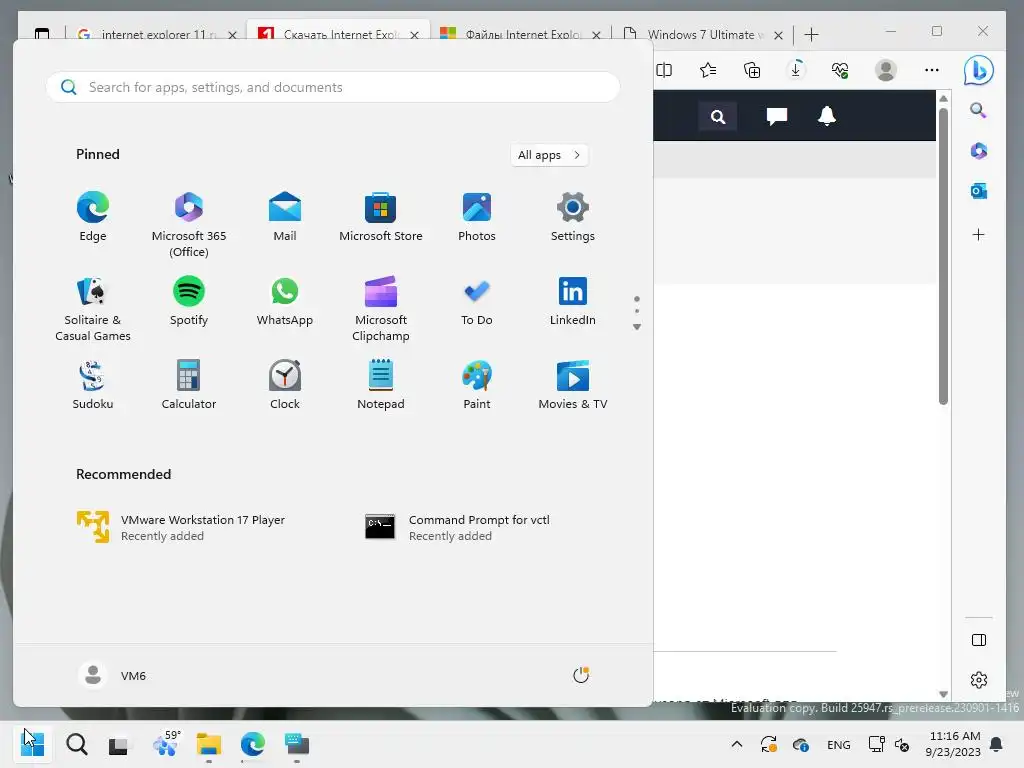Screen dimensions: 1024x768
Task: Switch to Скачать Internet Explorer tab
Action: click(x=340, y=34)
